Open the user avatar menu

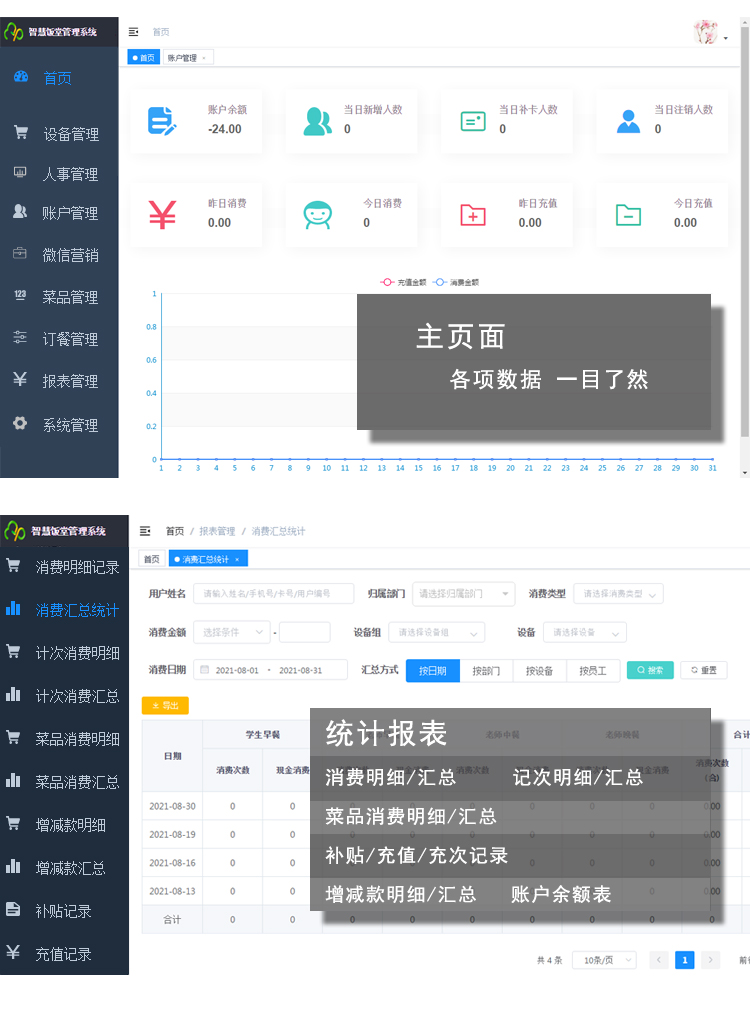click(710, 32)
